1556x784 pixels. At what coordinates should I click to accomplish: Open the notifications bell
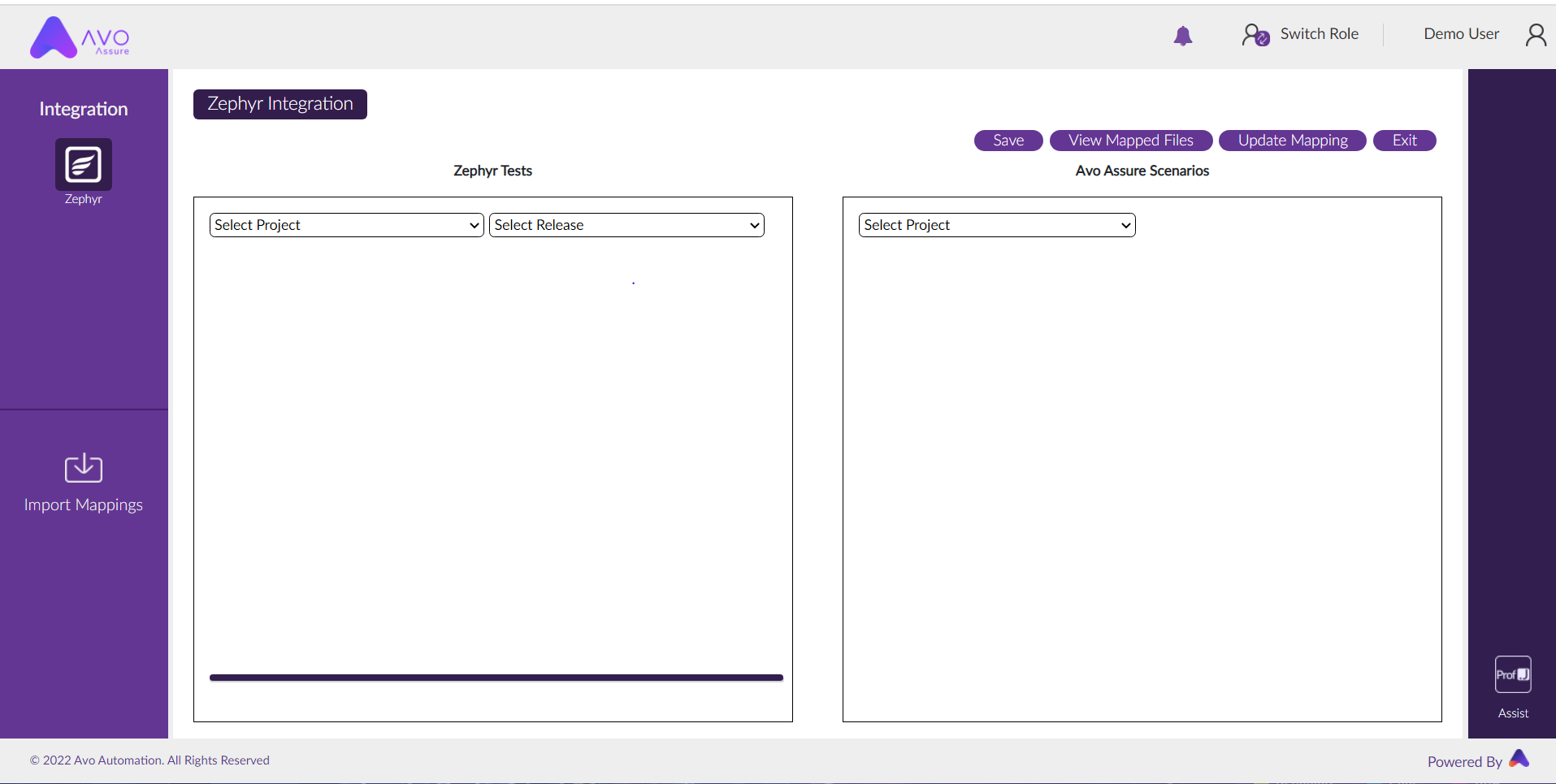(x=1183, y=35)
